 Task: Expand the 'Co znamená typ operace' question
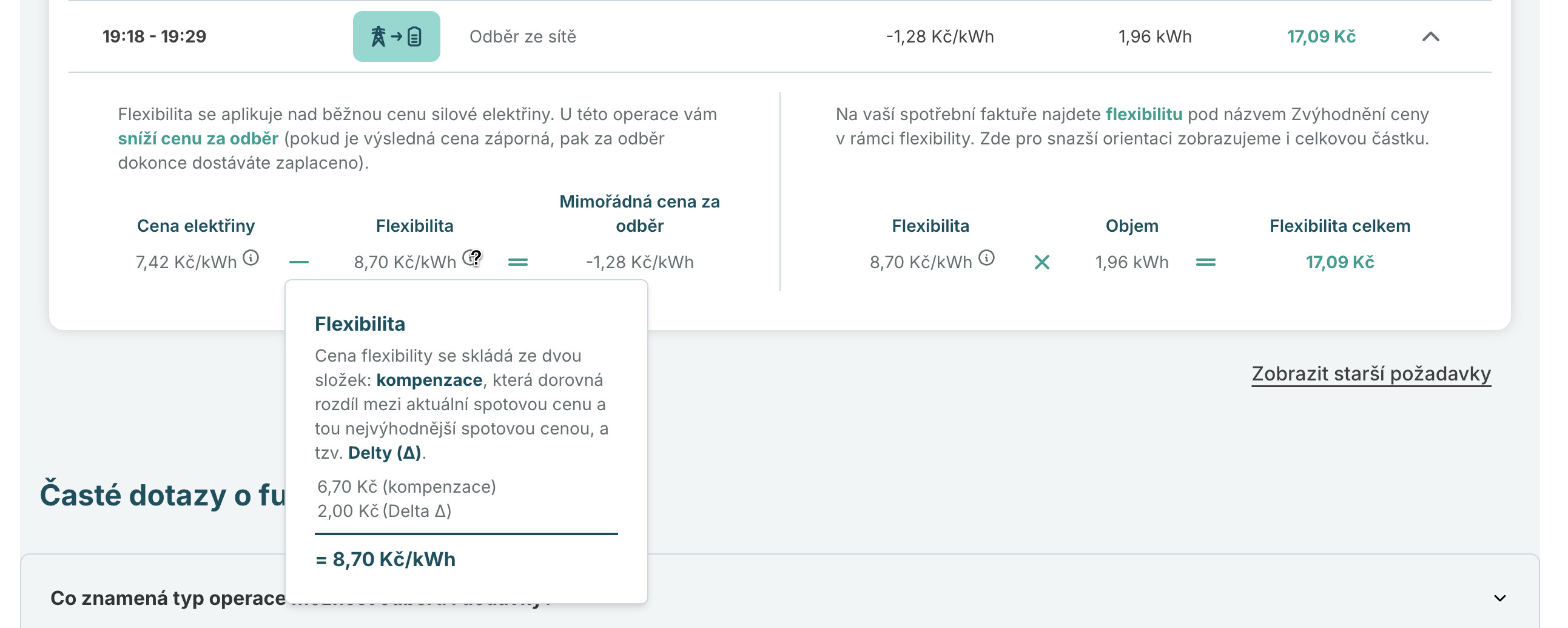(x=1500, y=598)
